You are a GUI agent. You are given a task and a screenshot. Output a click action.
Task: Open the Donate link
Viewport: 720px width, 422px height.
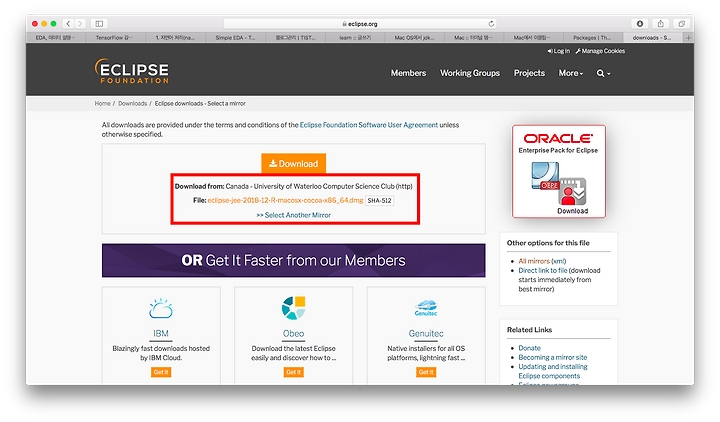(529, 348)
